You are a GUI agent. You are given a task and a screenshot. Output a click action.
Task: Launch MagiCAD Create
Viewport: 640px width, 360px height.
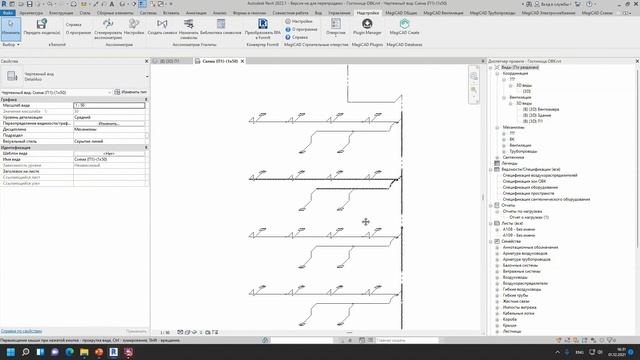(404, 27)
